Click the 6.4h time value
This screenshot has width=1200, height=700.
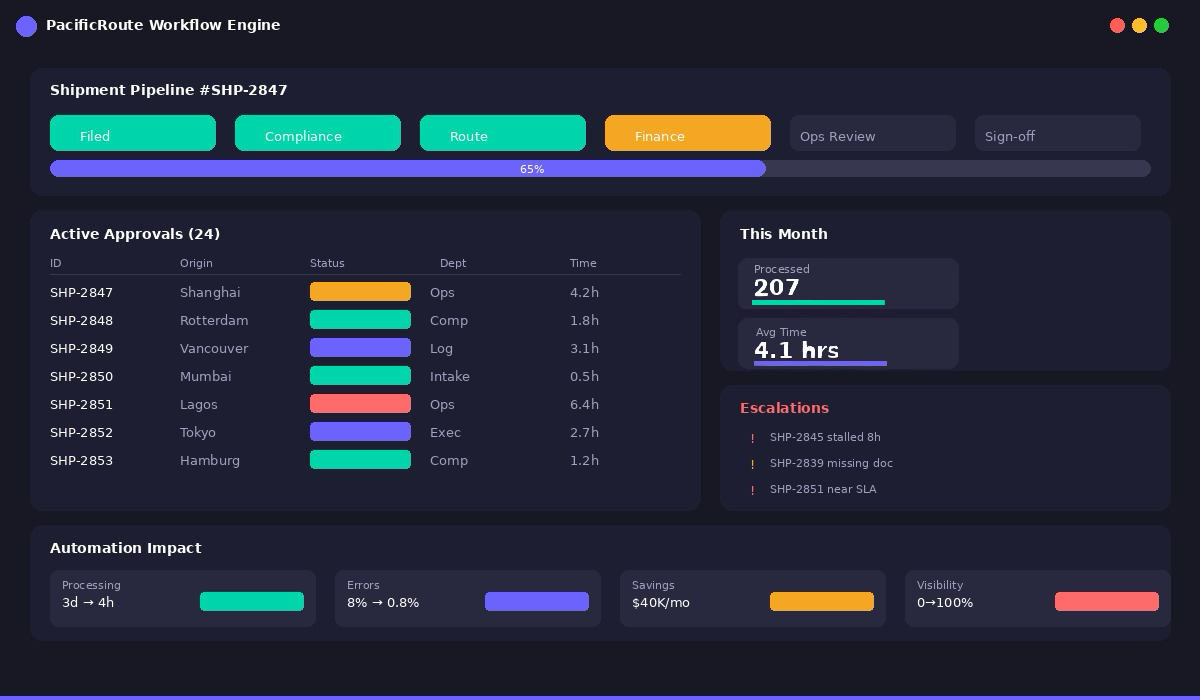(584, 405)
